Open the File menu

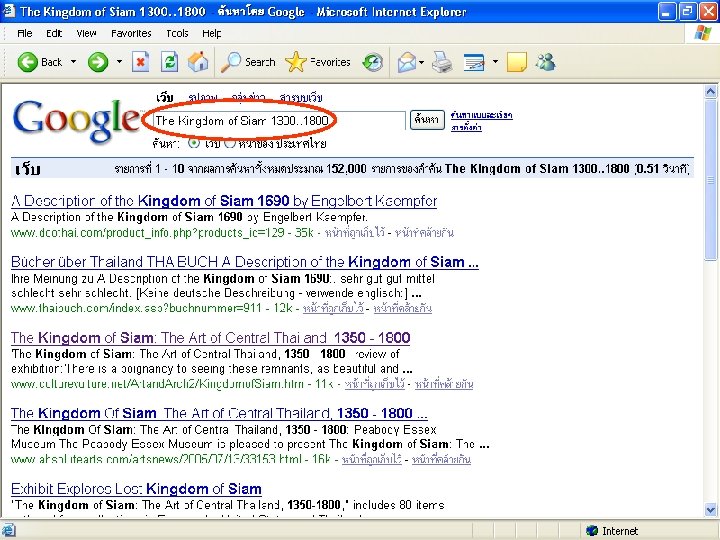pyautogui.click(x=25, y=33)
